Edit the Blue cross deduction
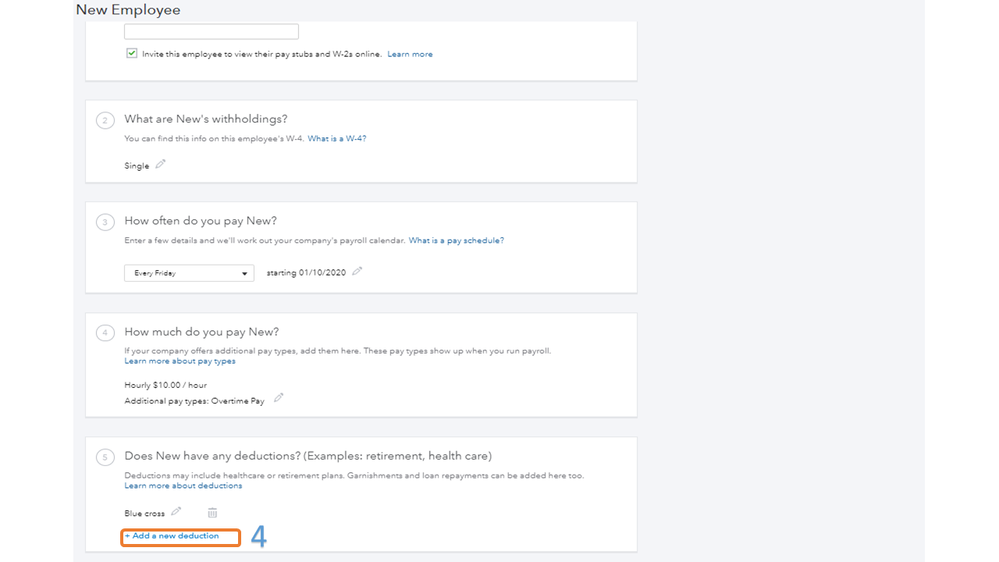 click(x=177, y=512)
